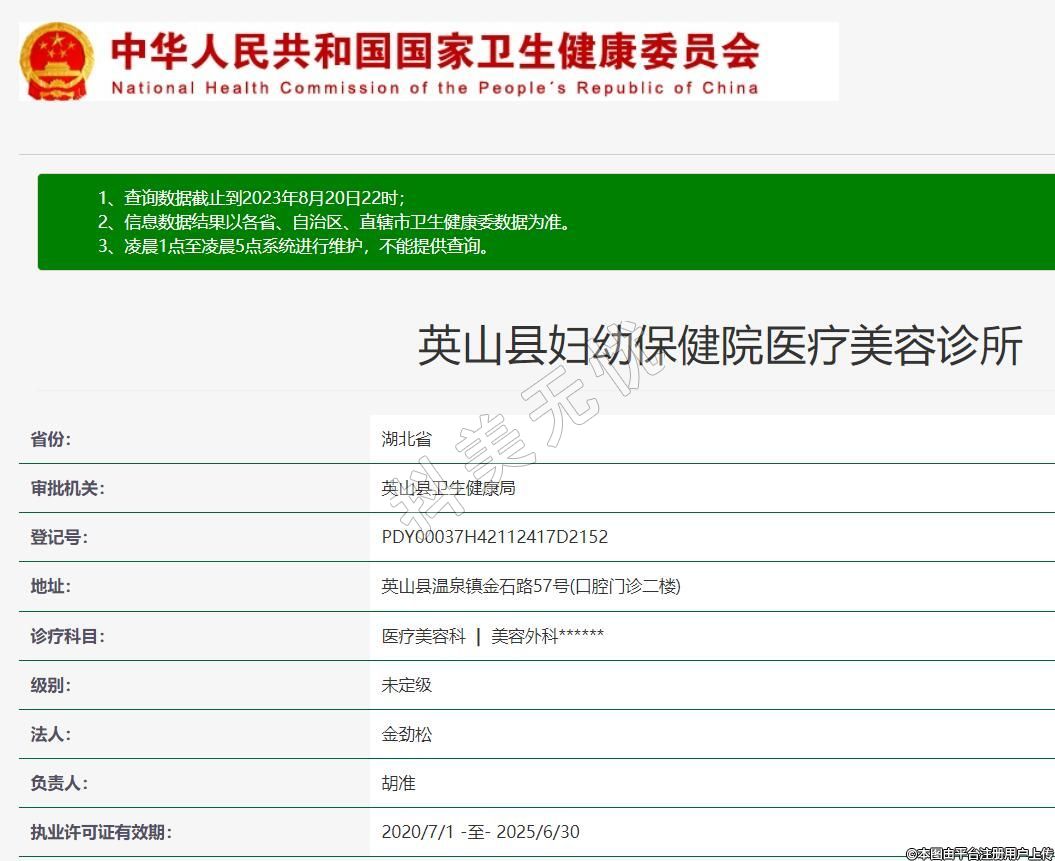Click 美容外科****** subject entry
Image resolution: width=1055 pixels, height=861 pixels.
click(x=547, y=636)
